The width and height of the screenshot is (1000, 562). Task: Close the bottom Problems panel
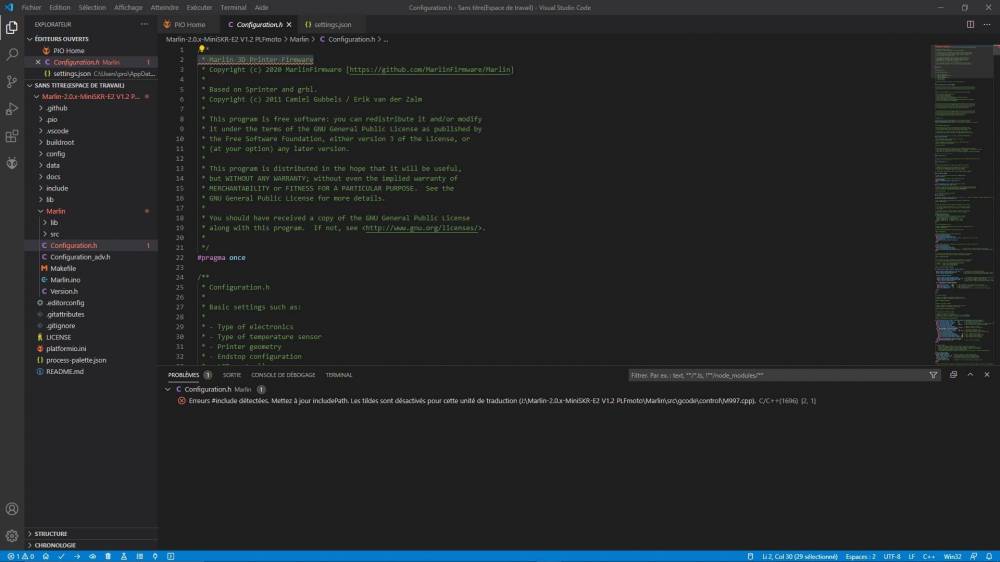[x=987, y=375]
